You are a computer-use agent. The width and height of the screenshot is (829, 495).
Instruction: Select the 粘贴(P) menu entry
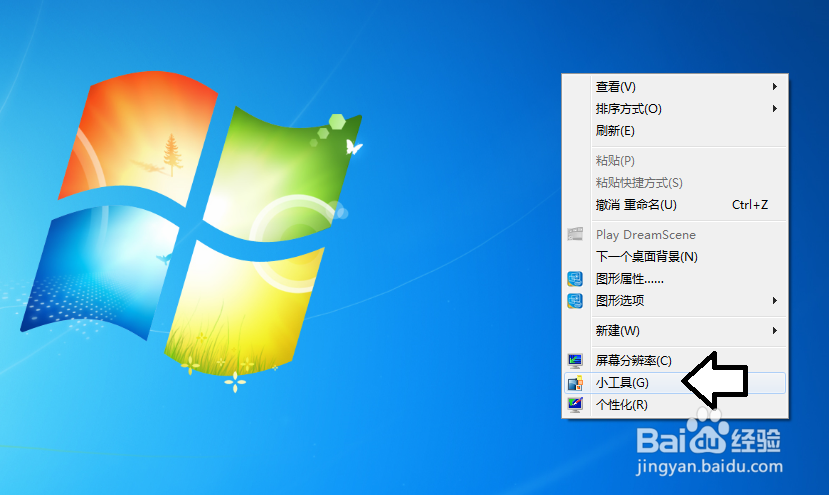(x=675, y=160)
